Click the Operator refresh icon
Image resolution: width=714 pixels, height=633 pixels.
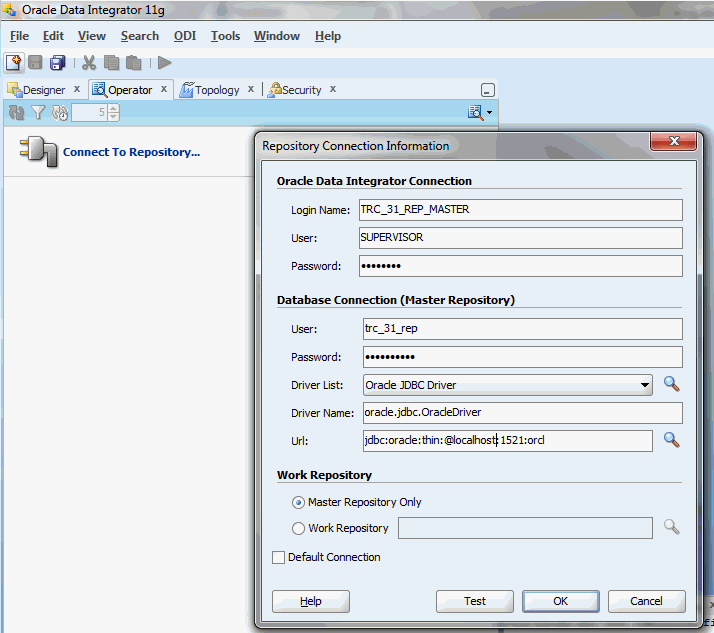16,112
